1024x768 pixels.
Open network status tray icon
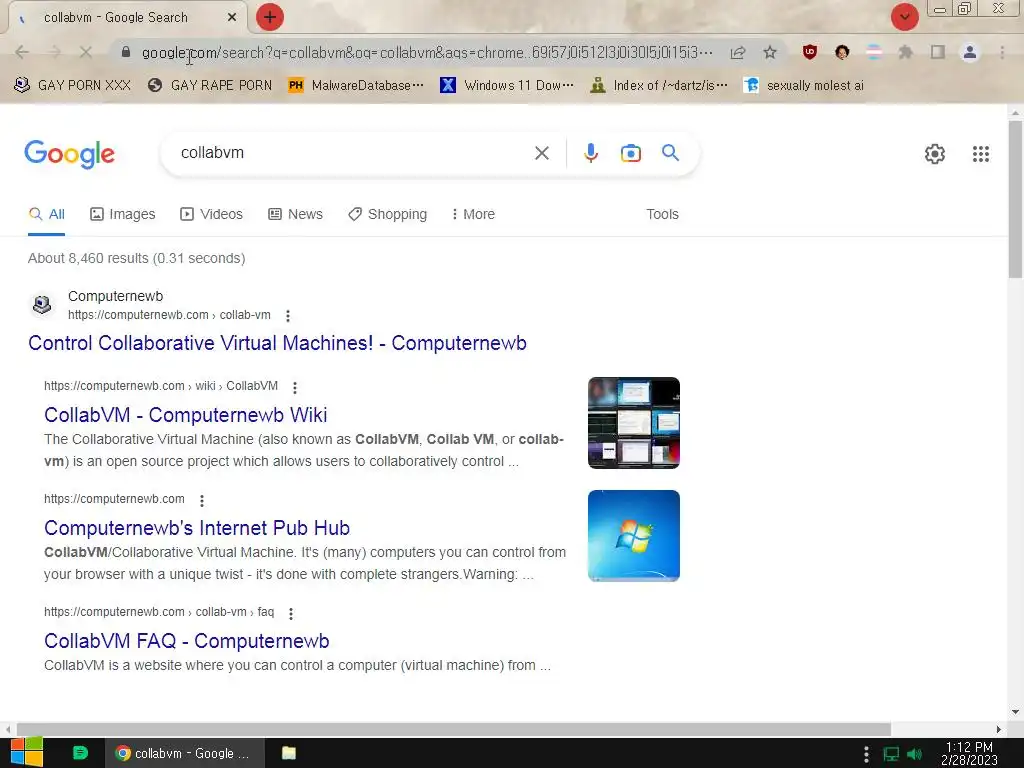(891, 754)
